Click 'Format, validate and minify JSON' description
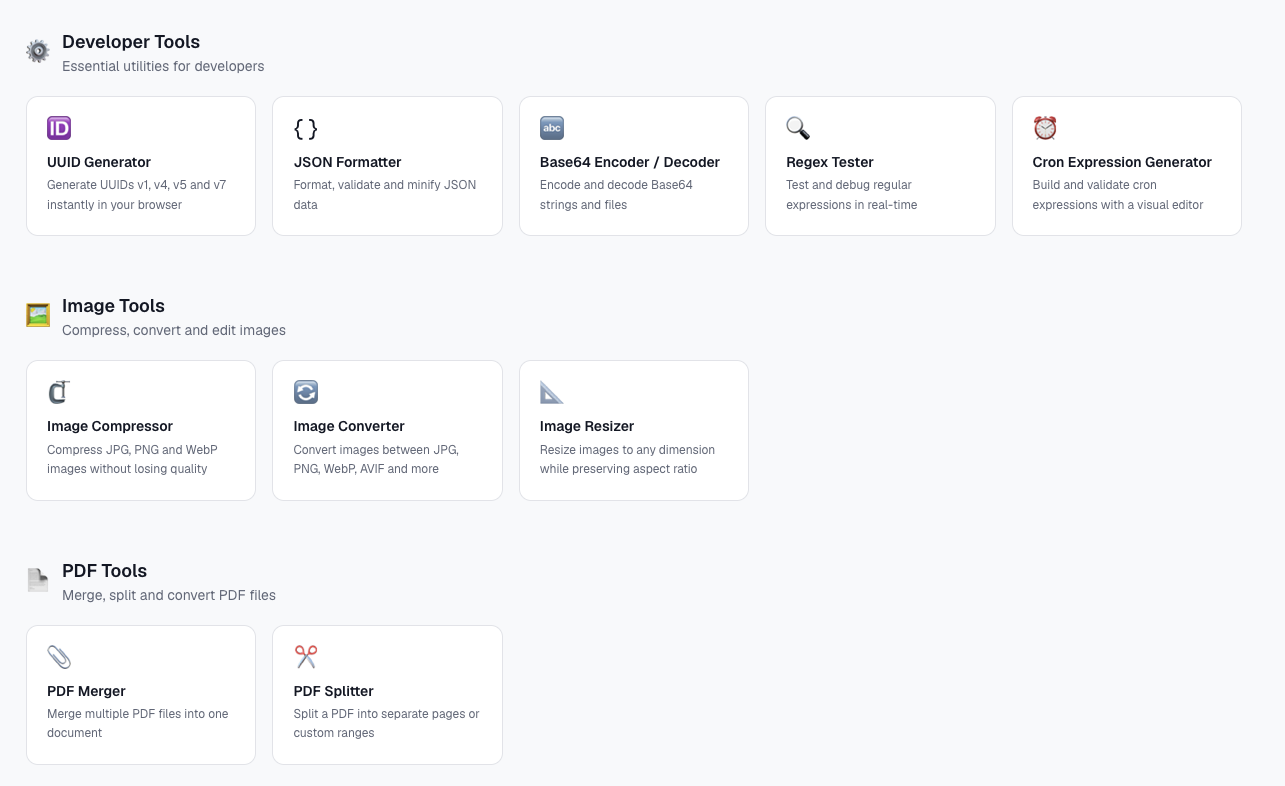1285x786 pixels. pyautogui.click(x=385, y=195)
